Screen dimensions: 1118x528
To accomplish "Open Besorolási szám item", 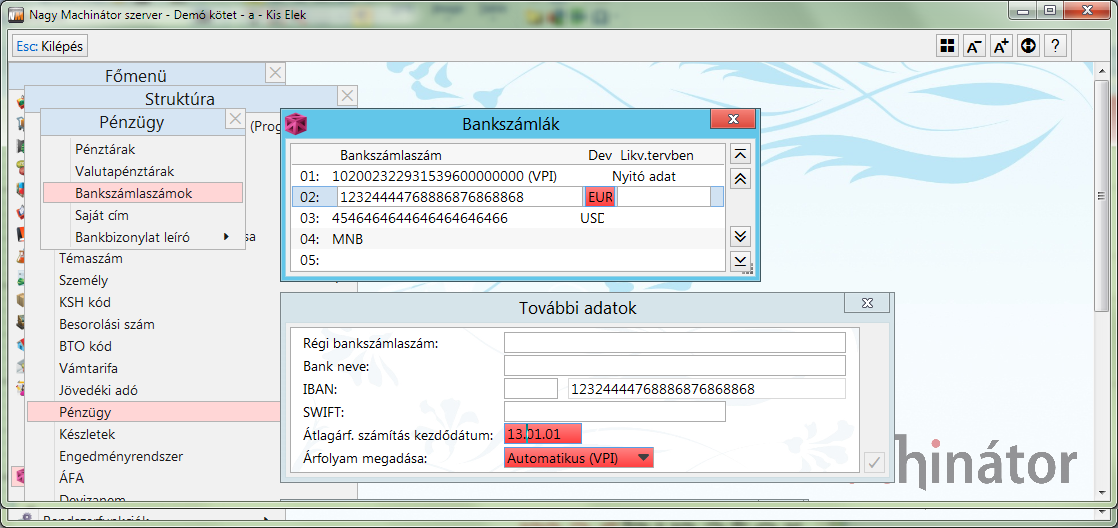I will click(107, 325).
